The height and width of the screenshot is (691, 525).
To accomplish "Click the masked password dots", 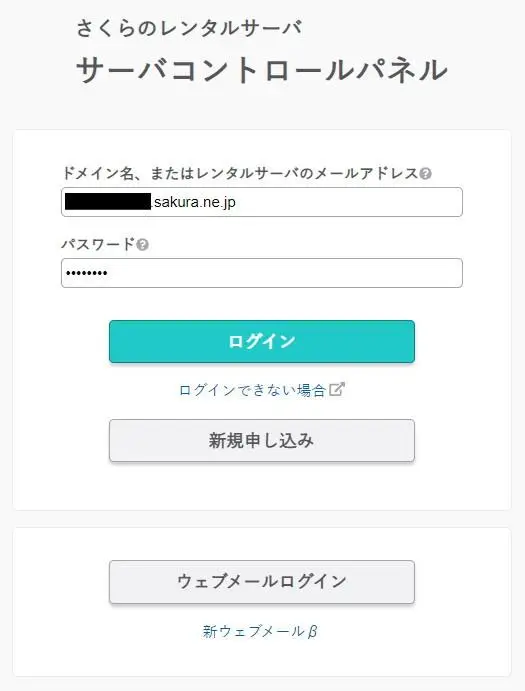I will [86, 273].
